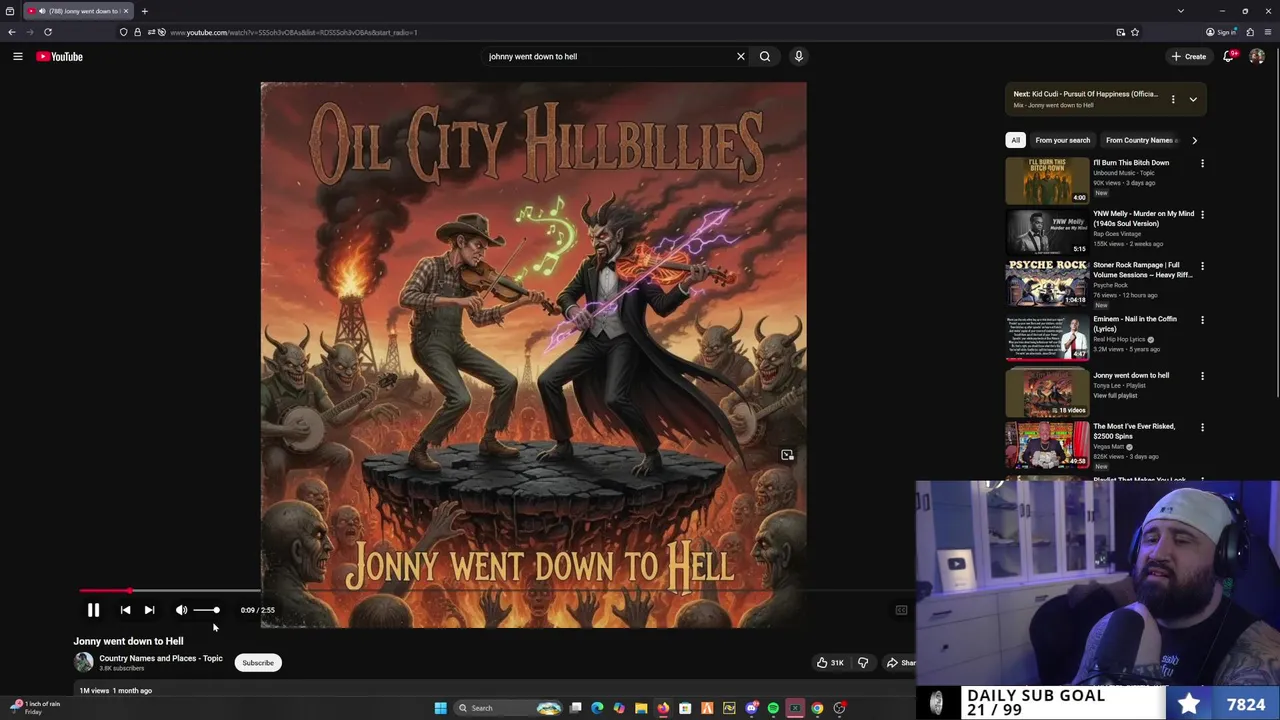The width and height of the screenshot is (1280, 720).
Task: Go to the previous video
Action: pyautogui.click(x=125, y=610)
